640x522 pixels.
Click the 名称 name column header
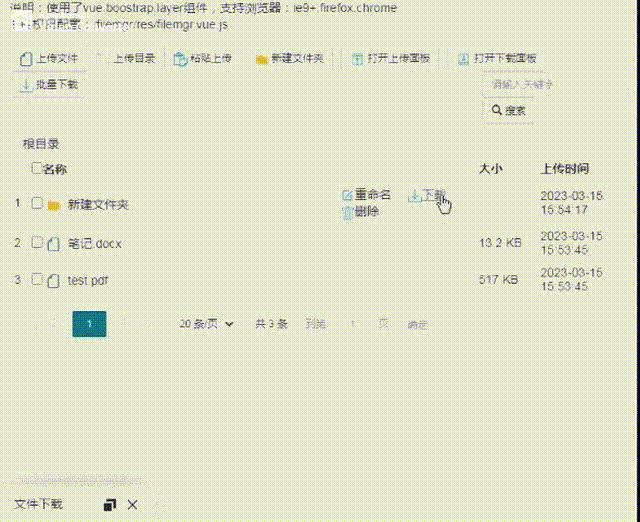pos(55,169)
